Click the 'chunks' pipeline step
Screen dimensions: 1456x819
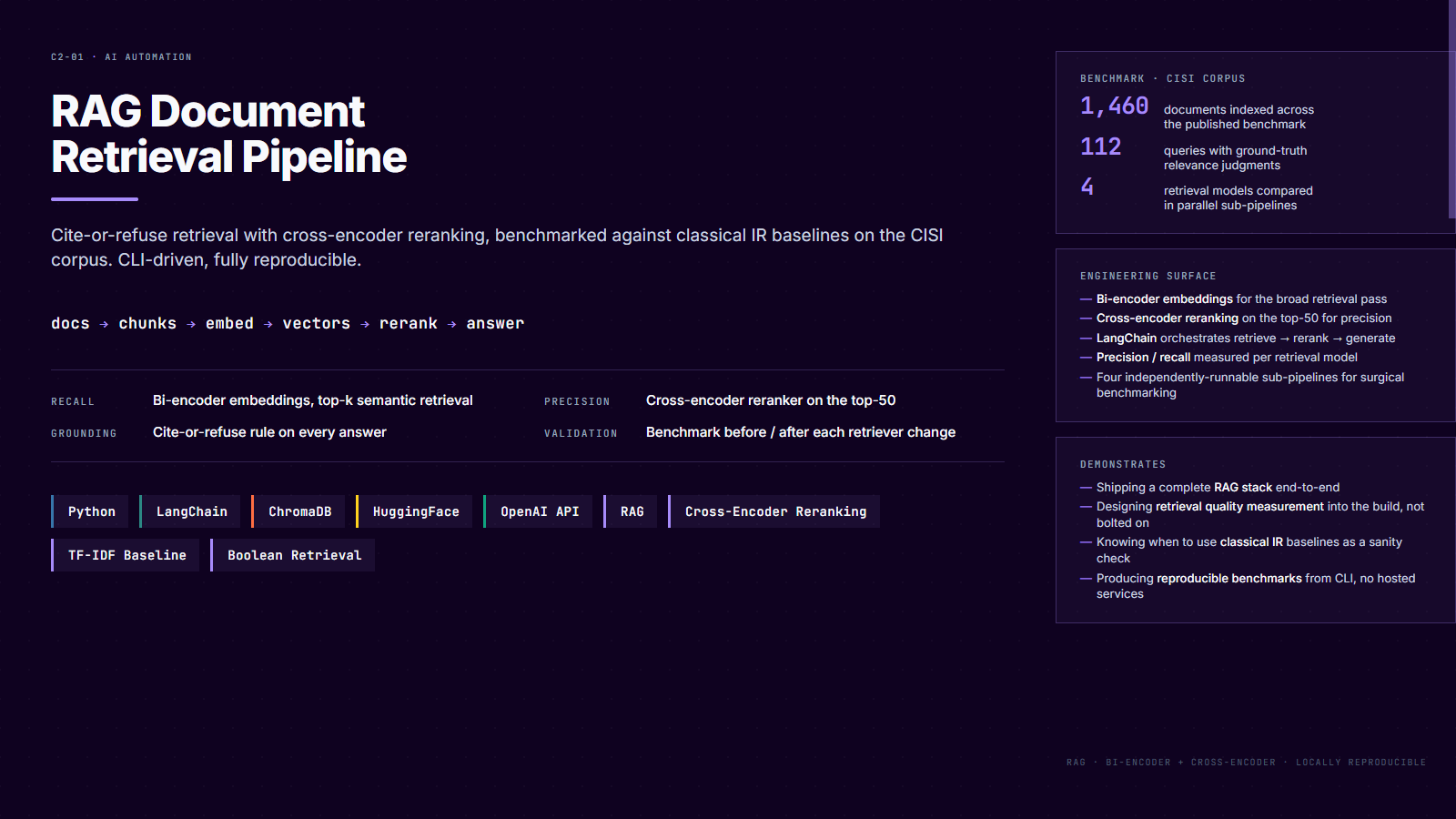[x=147, y=323]
